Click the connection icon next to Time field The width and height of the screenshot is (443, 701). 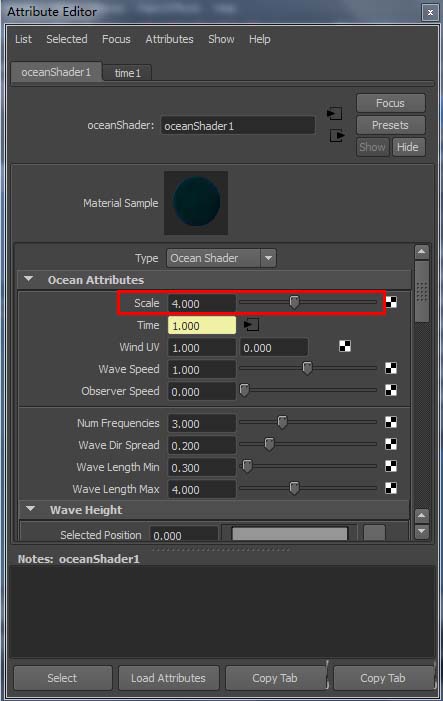(x=251, y=325)
